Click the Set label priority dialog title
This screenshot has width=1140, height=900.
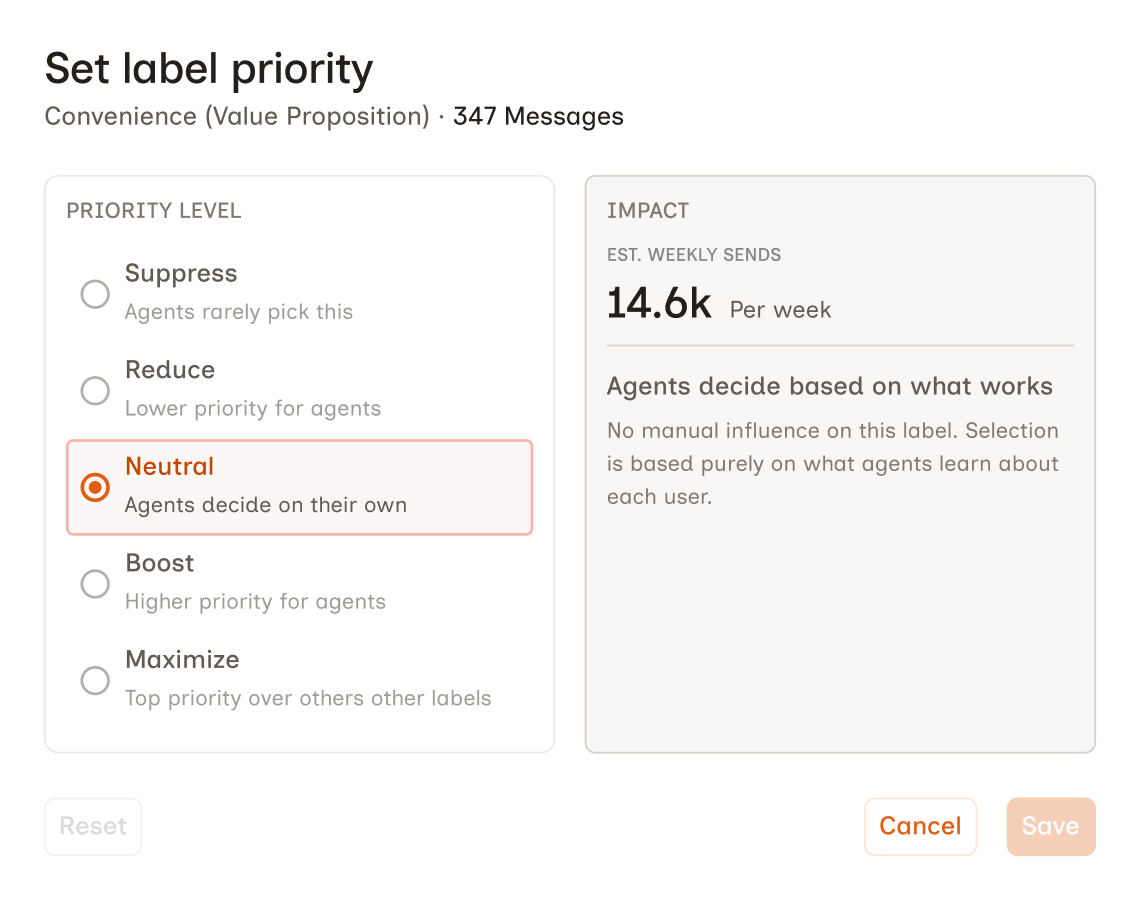pyautogui.click(x=208, y=68)
